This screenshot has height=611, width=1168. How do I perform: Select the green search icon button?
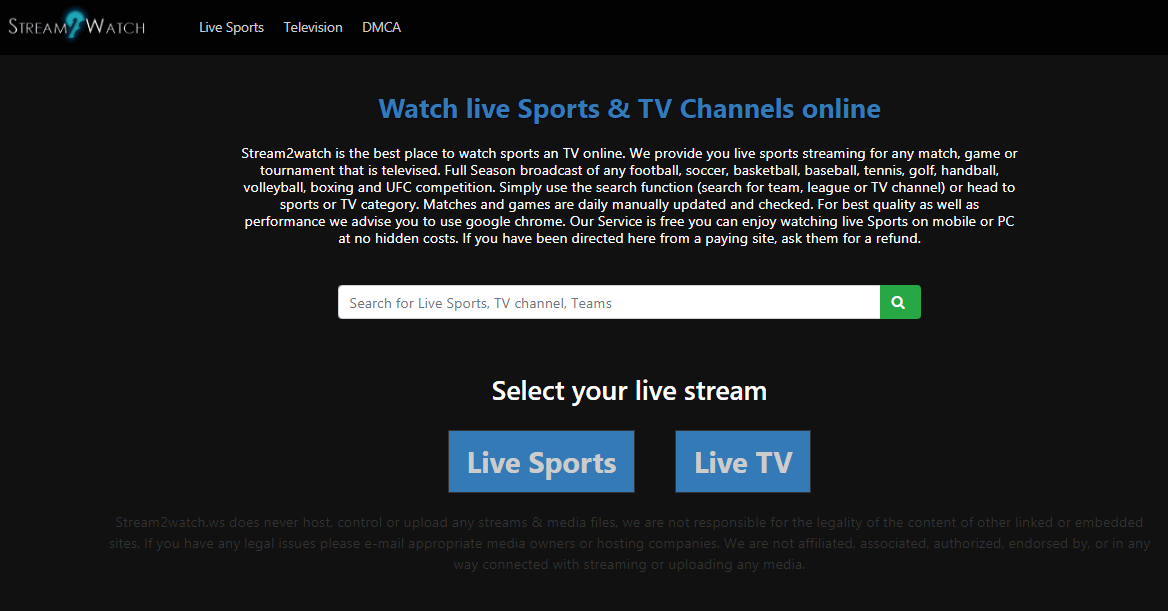(898, 301)
